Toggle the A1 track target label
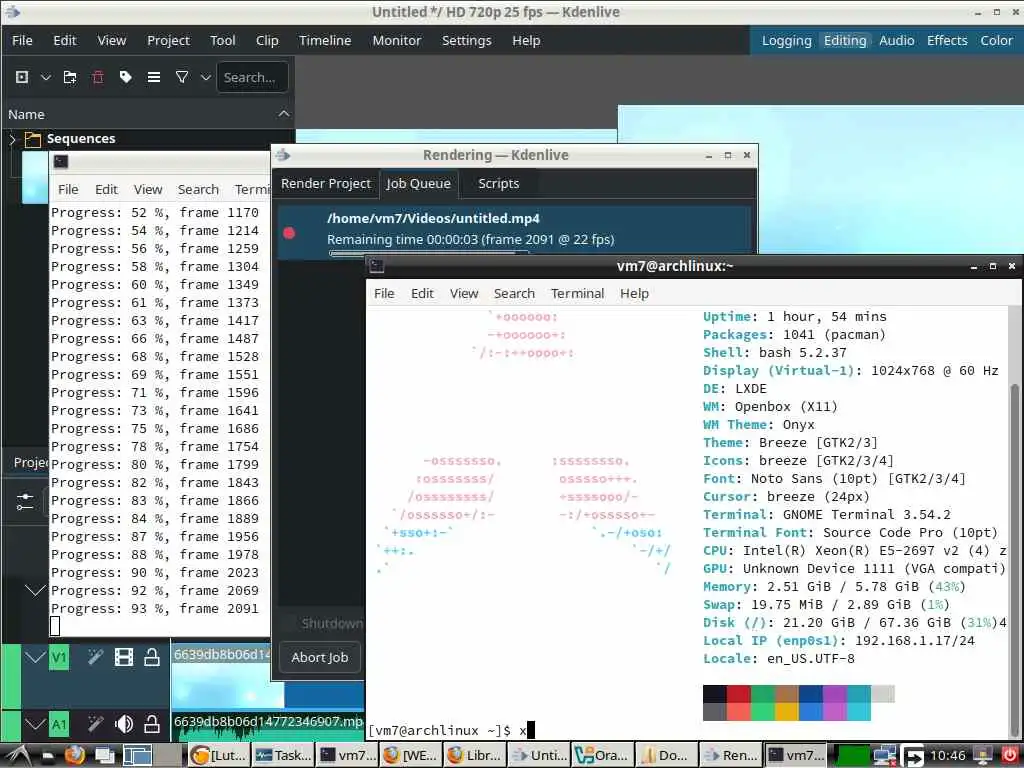Screen dimensions: 1024x768 (59, 724)
